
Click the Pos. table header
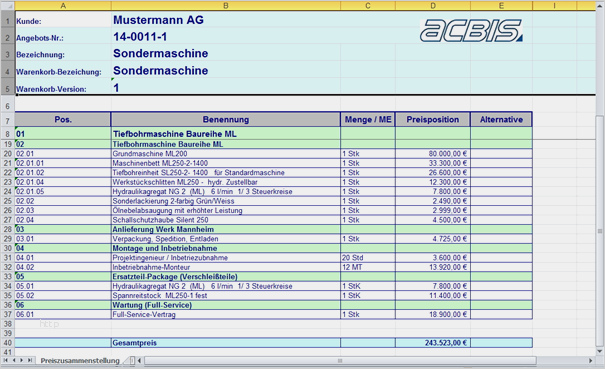(63, 120)
